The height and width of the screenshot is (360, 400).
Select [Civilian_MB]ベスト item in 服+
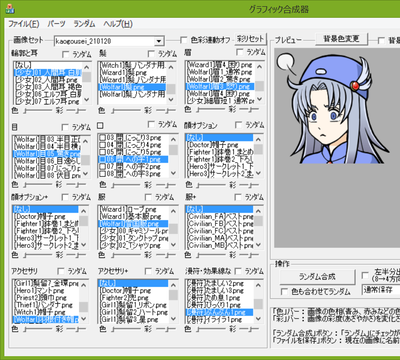(x=220, y=245)
